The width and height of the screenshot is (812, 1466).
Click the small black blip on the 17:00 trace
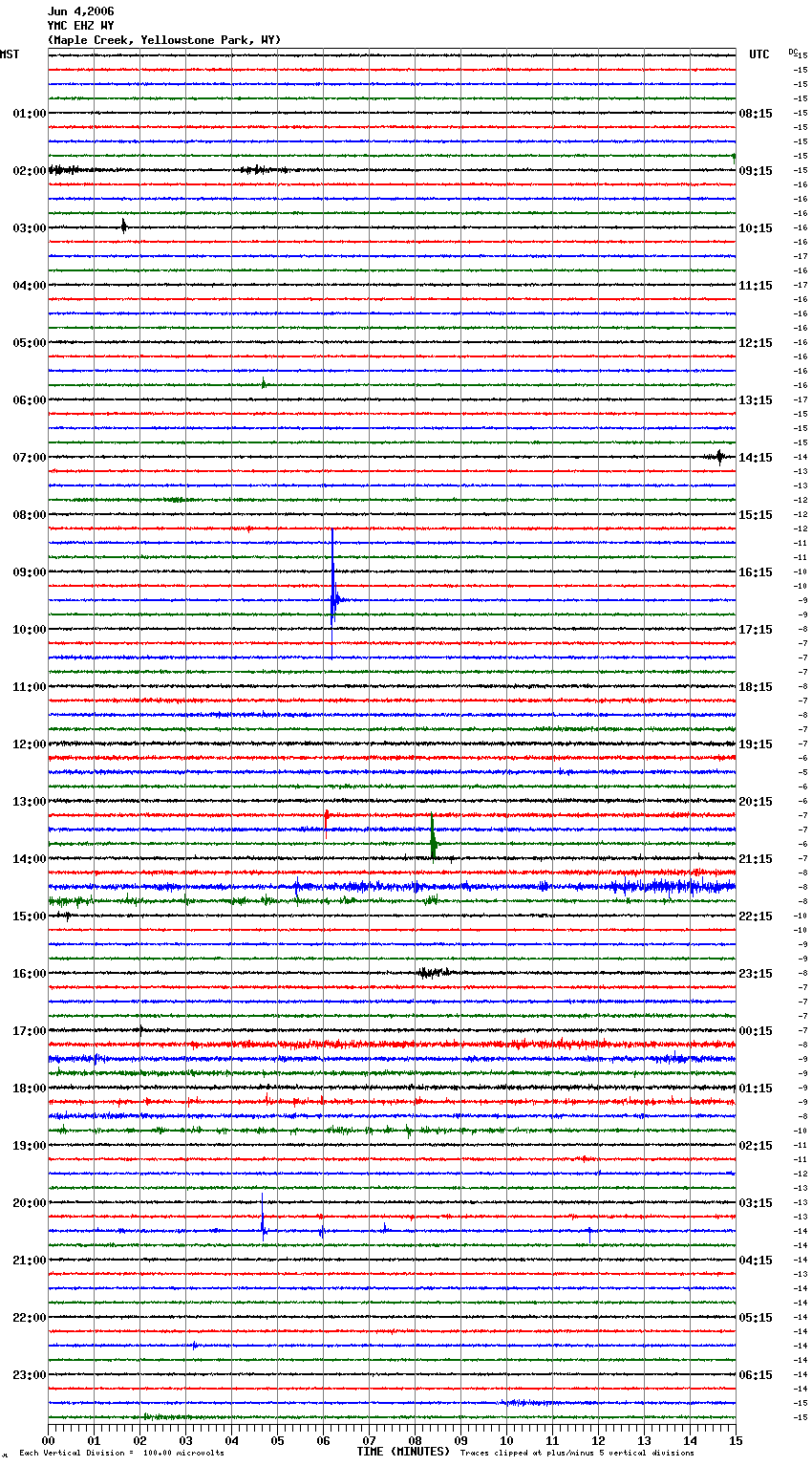pyautogui.click(x=140, y=1030)
